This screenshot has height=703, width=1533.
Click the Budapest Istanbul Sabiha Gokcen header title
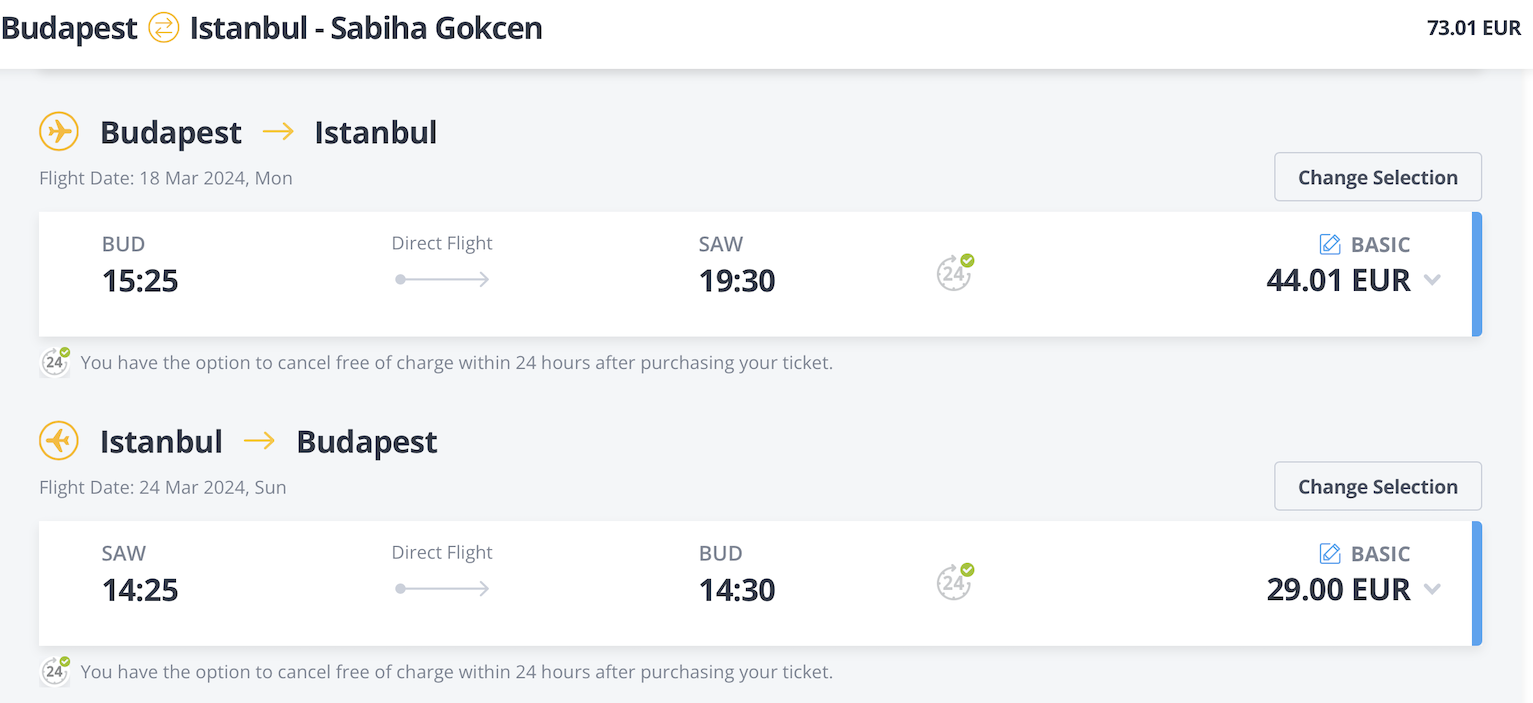272,28
